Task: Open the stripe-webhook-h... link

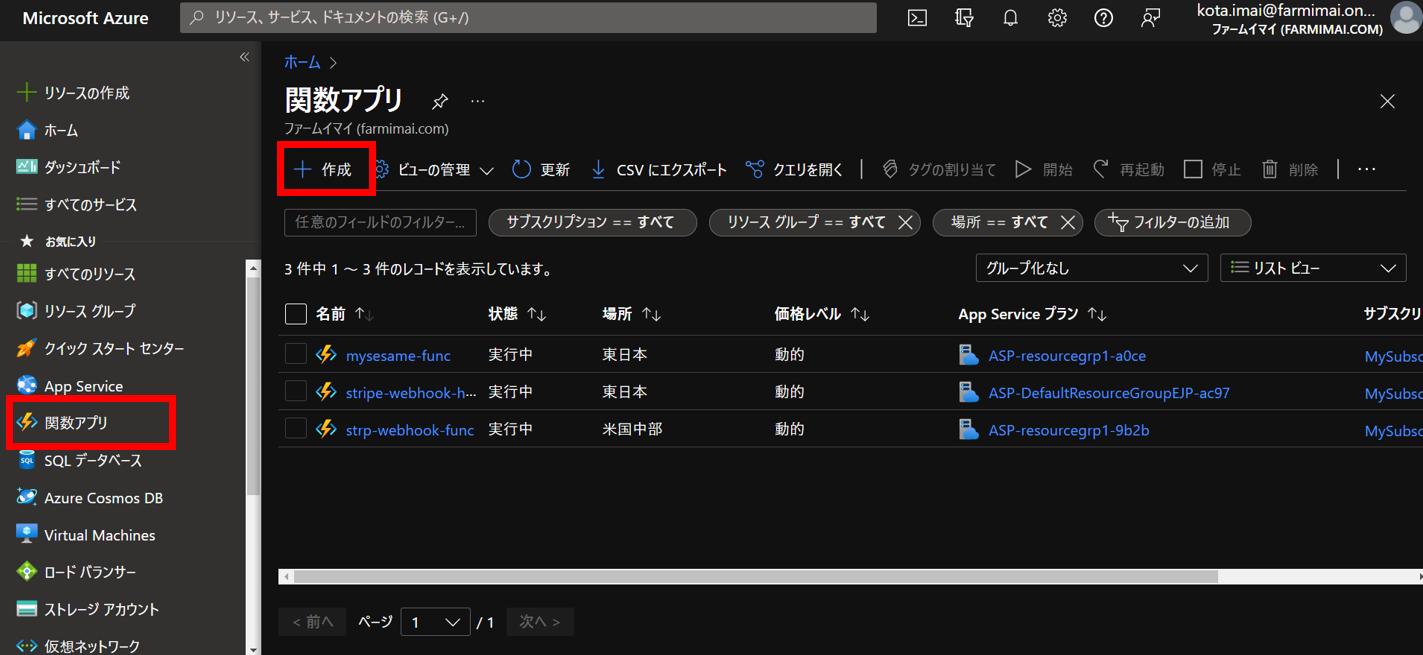Action: click(411, 392)
